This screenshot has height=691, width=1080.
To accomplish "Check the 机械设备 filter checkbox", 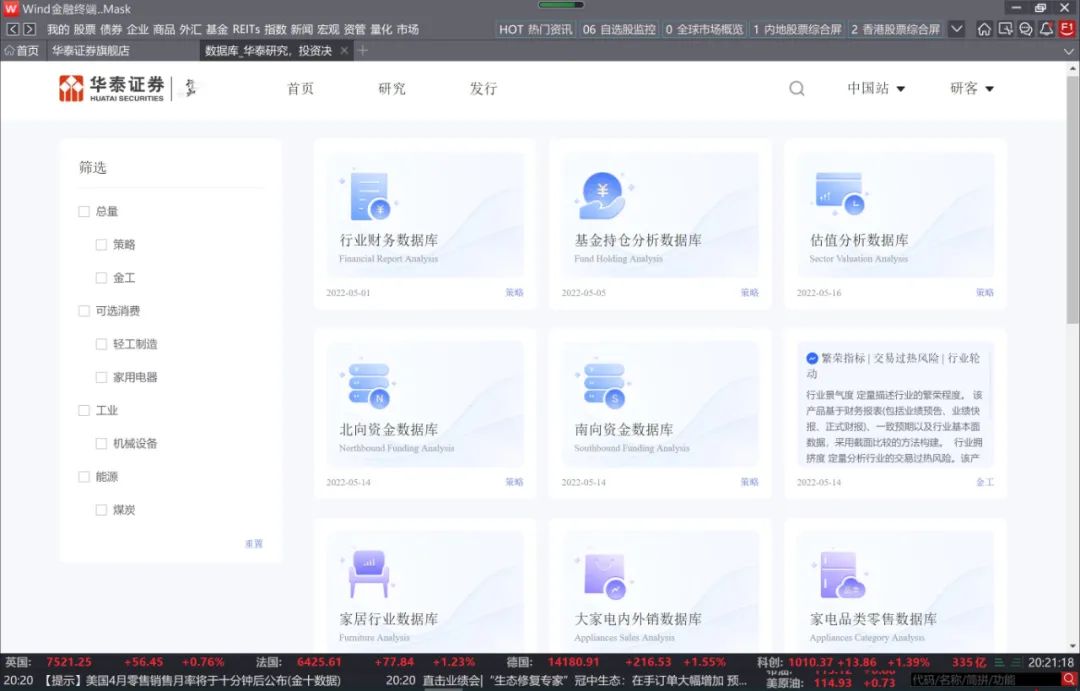I will tap(101, 443).
